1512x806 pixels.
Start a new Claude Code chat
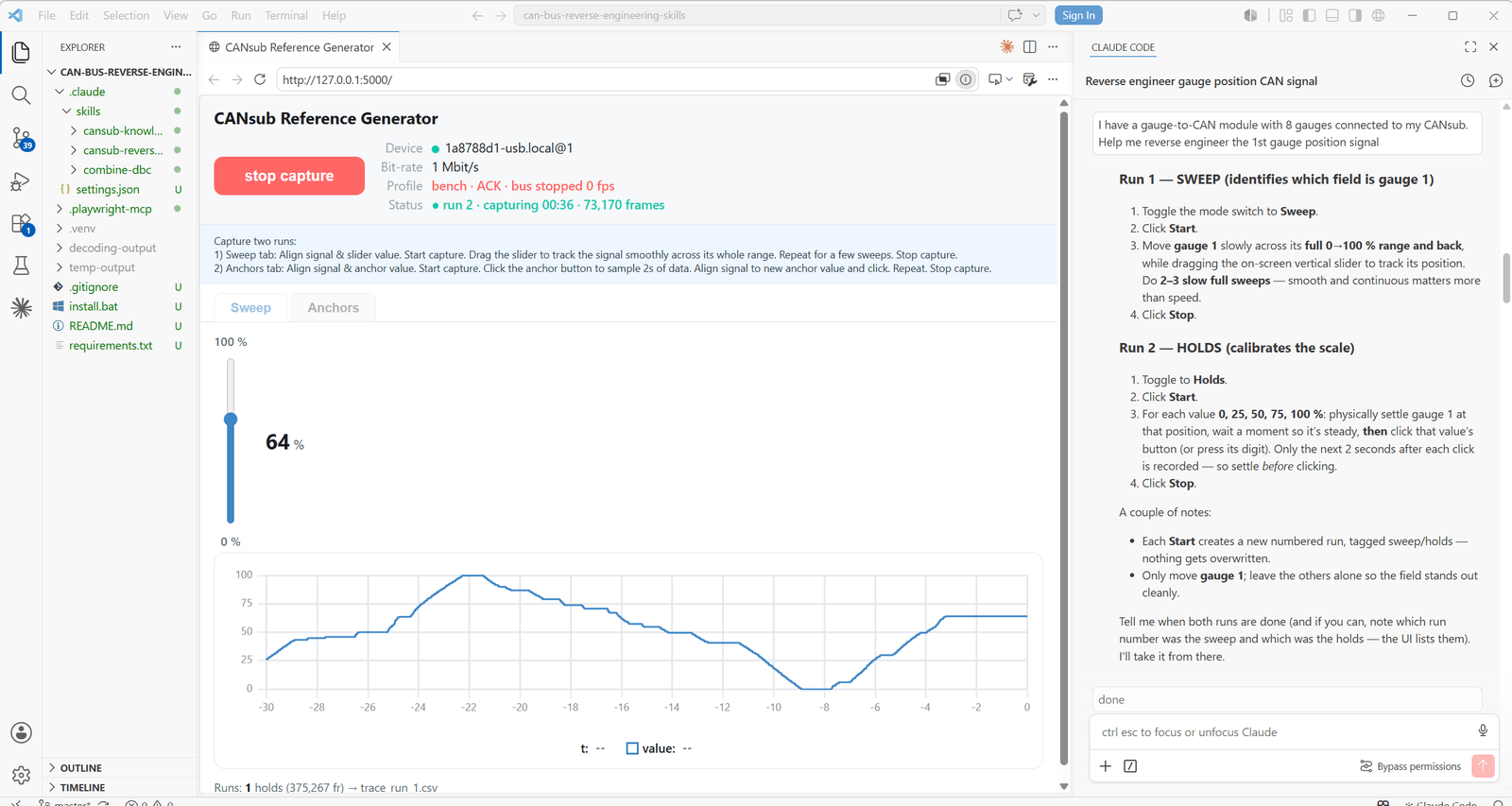pyautogui.click(x=1495, y=81)
